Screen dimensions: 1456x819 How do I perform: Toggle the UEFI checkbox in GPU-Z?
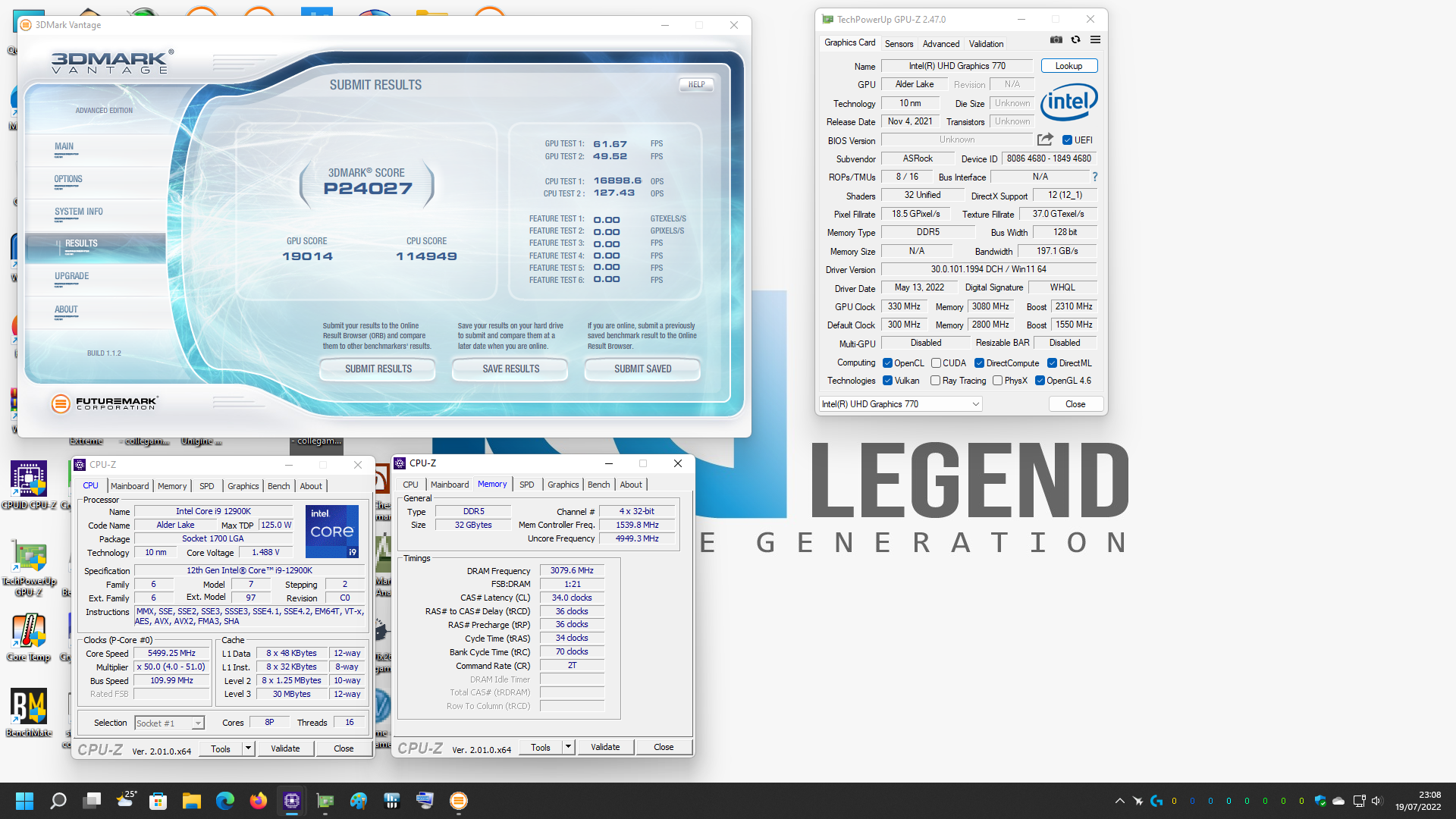point(1067,140)
